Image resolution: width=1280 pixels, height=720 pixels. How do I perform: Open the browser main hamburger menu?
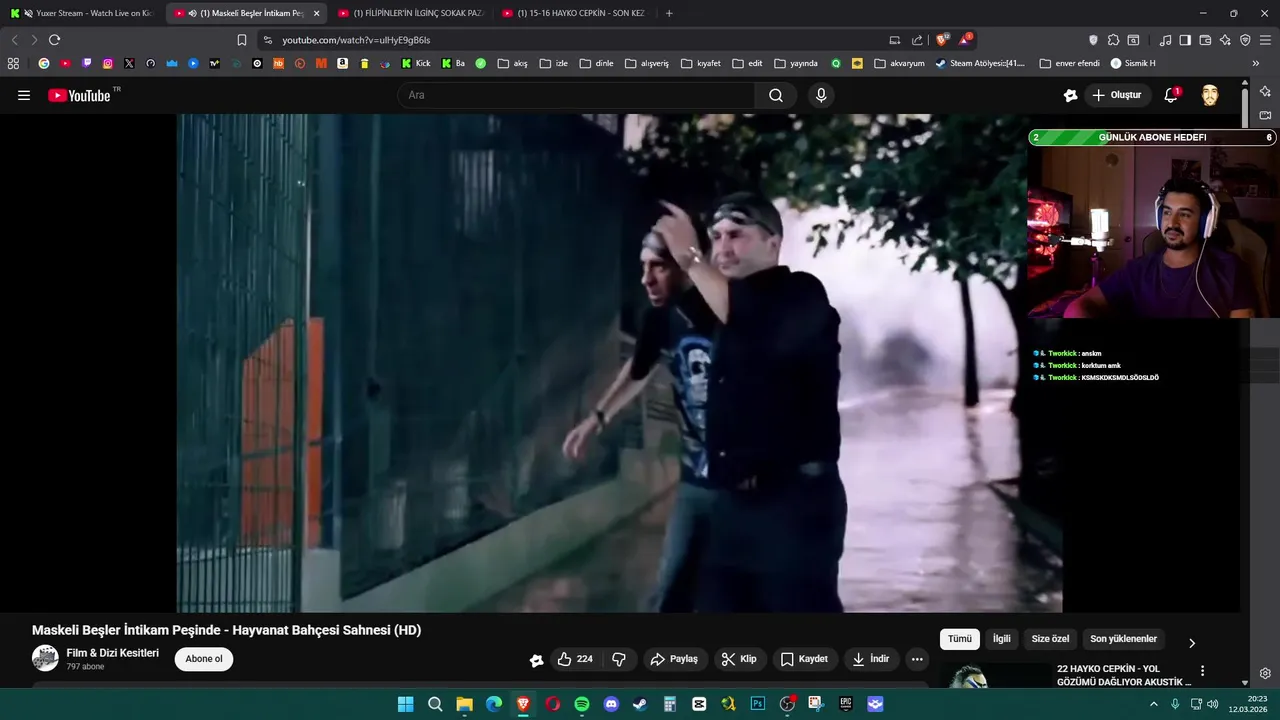(1265, 40)
